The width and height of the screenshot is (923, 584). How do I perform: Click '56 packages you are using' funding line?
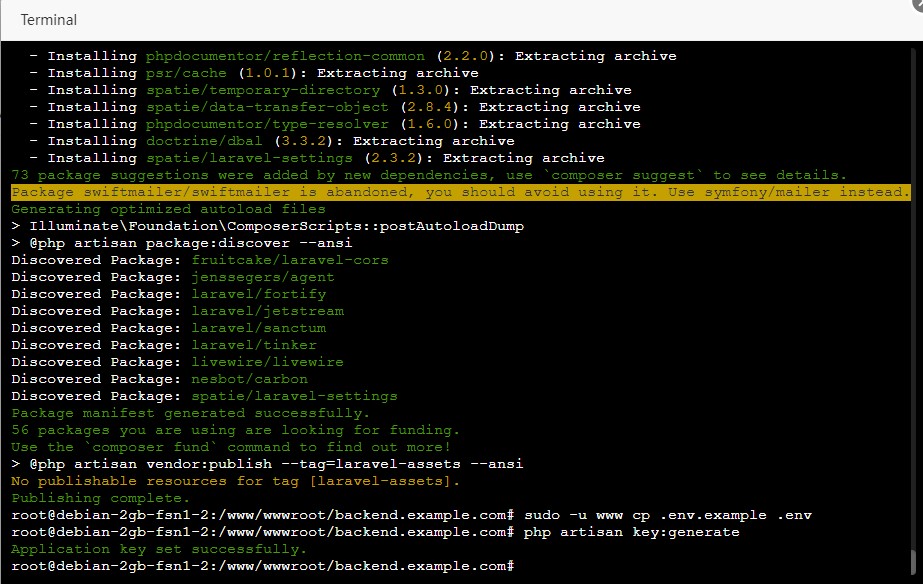(235, 430)
